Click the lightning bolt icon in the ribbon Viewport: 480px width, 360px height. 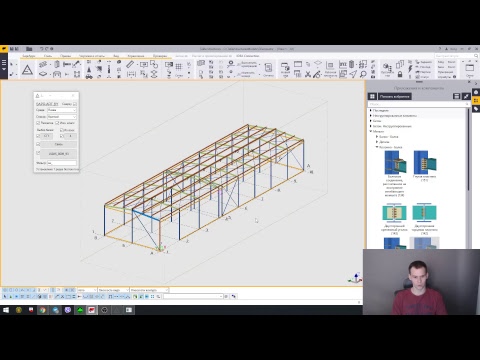(x=410, y=69)
